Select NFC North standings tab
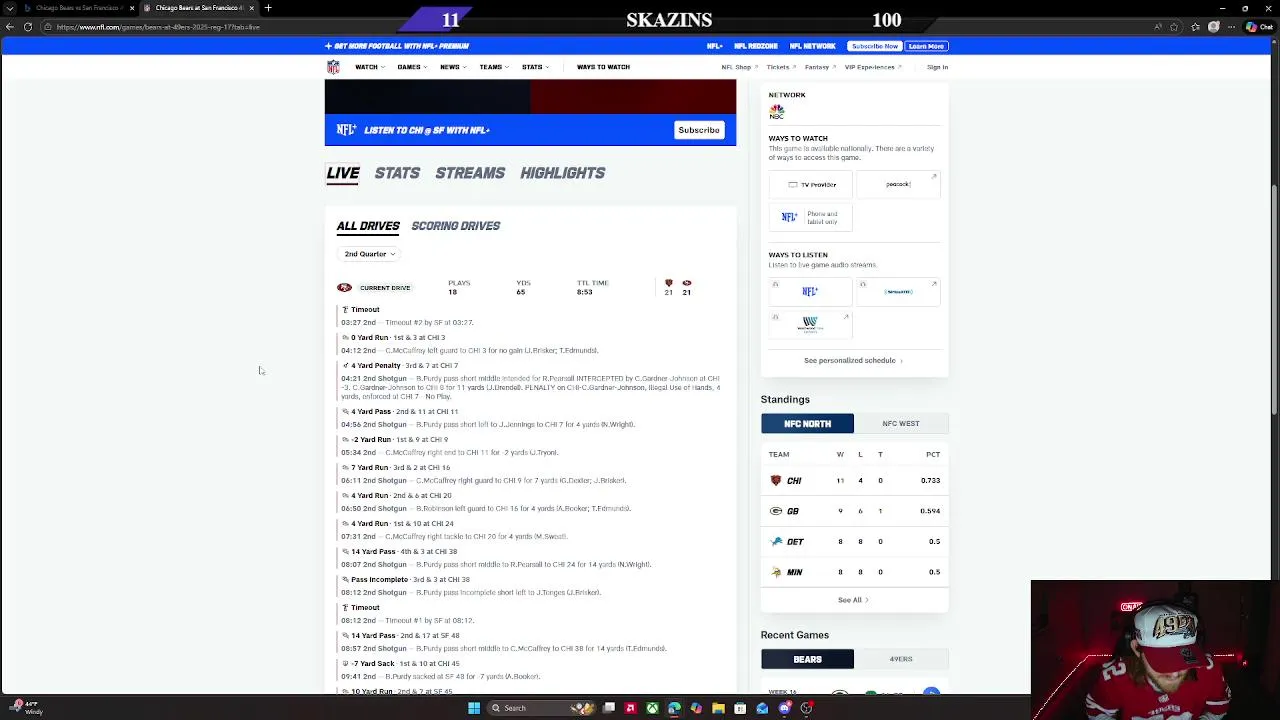The width and height of the screenshot is (1280, 720). 807,424
